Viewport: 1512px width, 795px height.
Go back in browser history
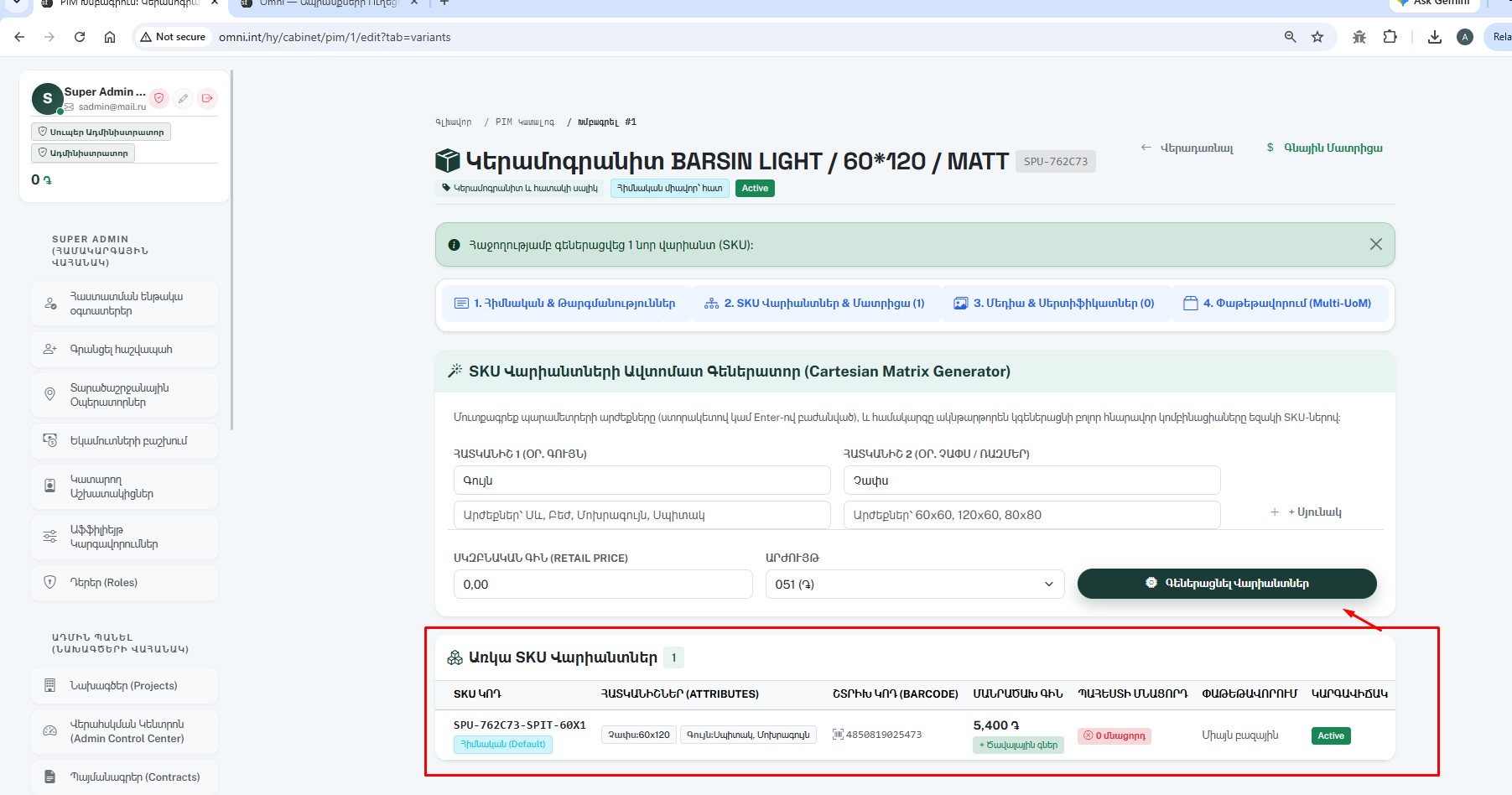pyautogui.click(x=19, y=37)
